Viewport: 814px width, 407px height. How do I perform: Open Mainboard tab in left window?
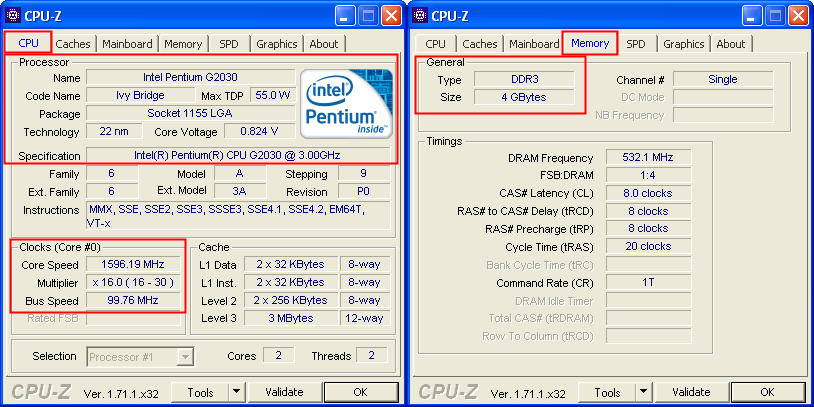point(127,44)
